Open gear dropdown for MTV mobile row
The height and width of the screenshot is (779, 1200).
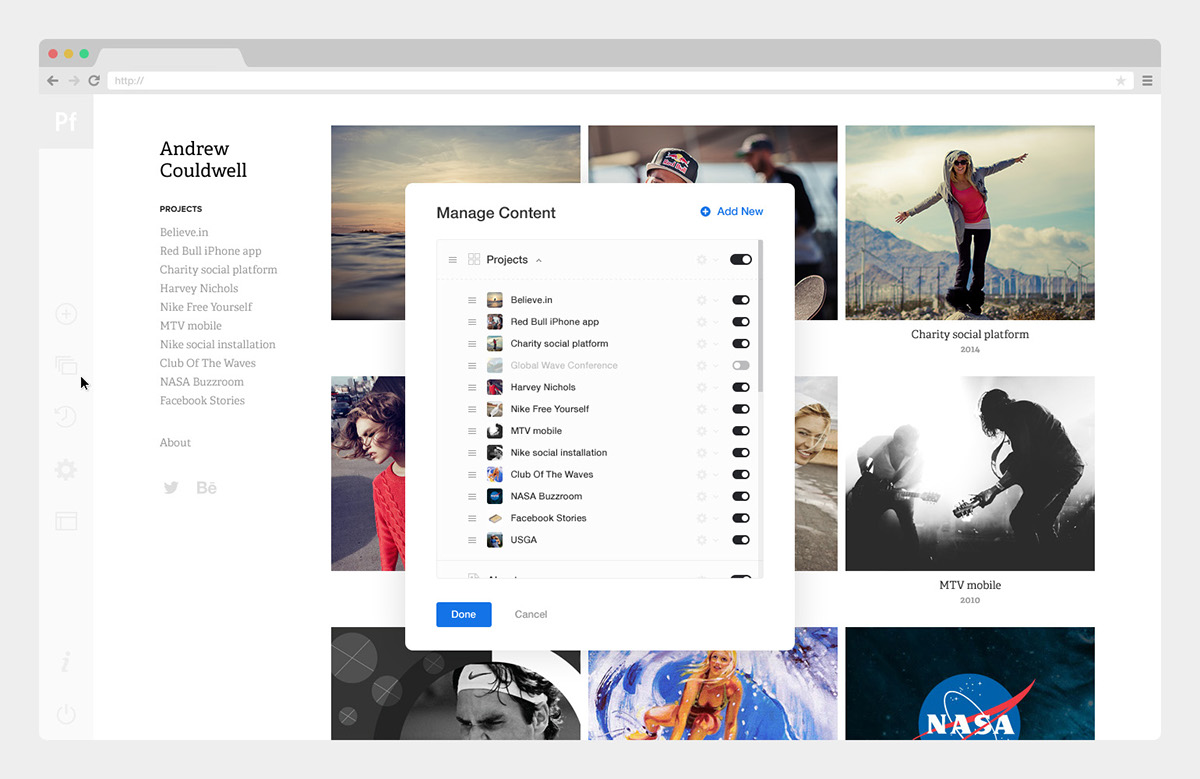click(x=707, y=431)
